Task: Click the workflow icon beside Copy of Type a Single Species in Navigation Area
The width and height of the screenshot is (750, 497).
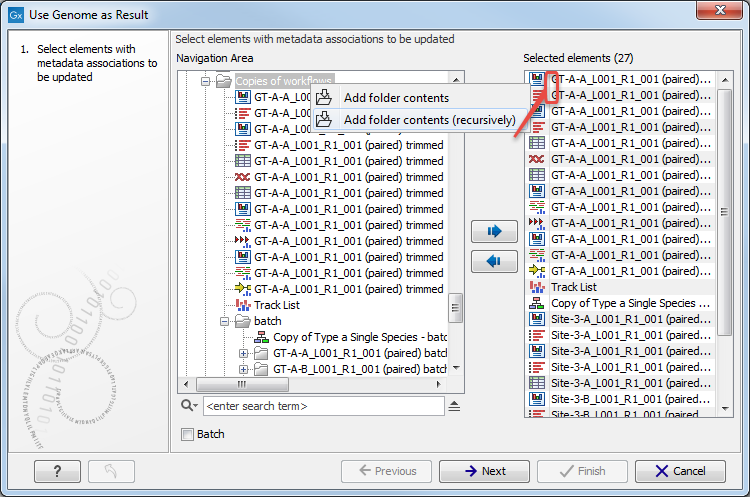Action: tap(261, 337)
